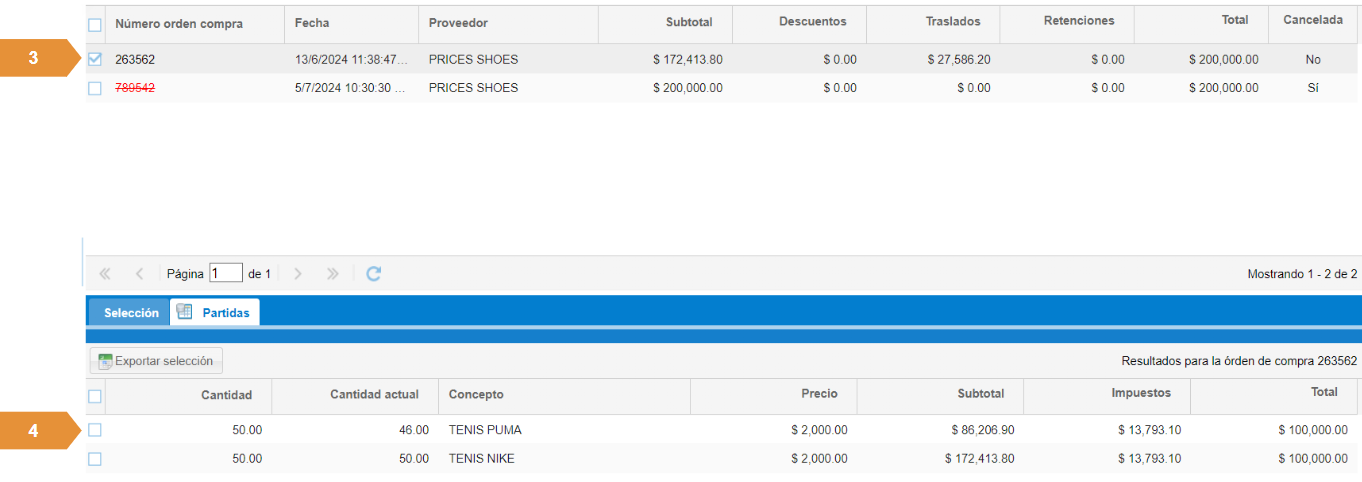The height and width of the screenshot is (482, 1362).
Task: Toggle select-all checkbox in orders header
Action: click(x=95, y=24)
